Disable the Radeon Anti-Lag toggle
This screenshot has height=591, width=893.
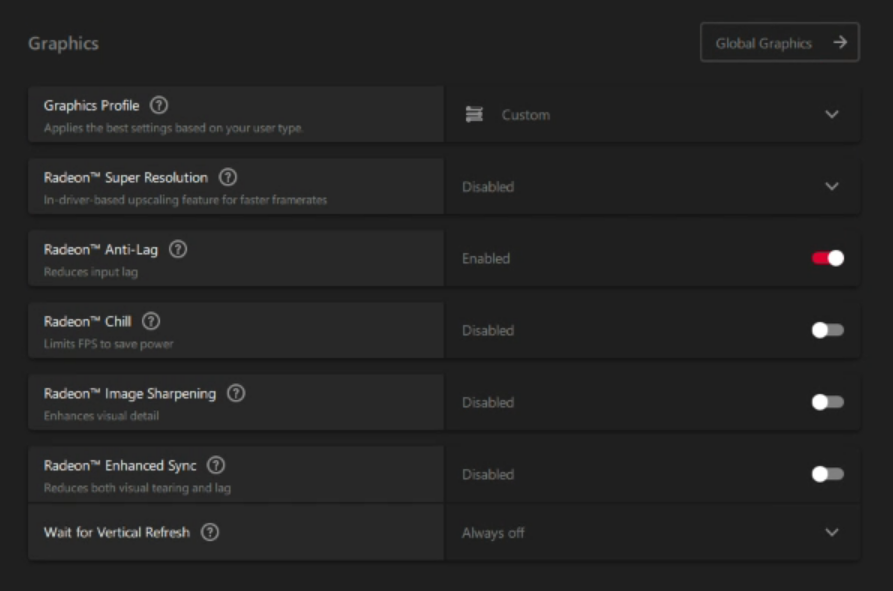pyautogui.click(x=828, y=258)
